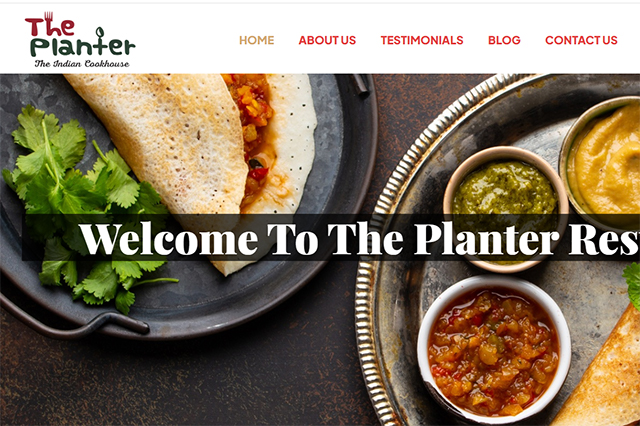The width and height of the screenshot is (640, 426).
Task: Click the red tomato chutney bowl
Action: [494, 351]
